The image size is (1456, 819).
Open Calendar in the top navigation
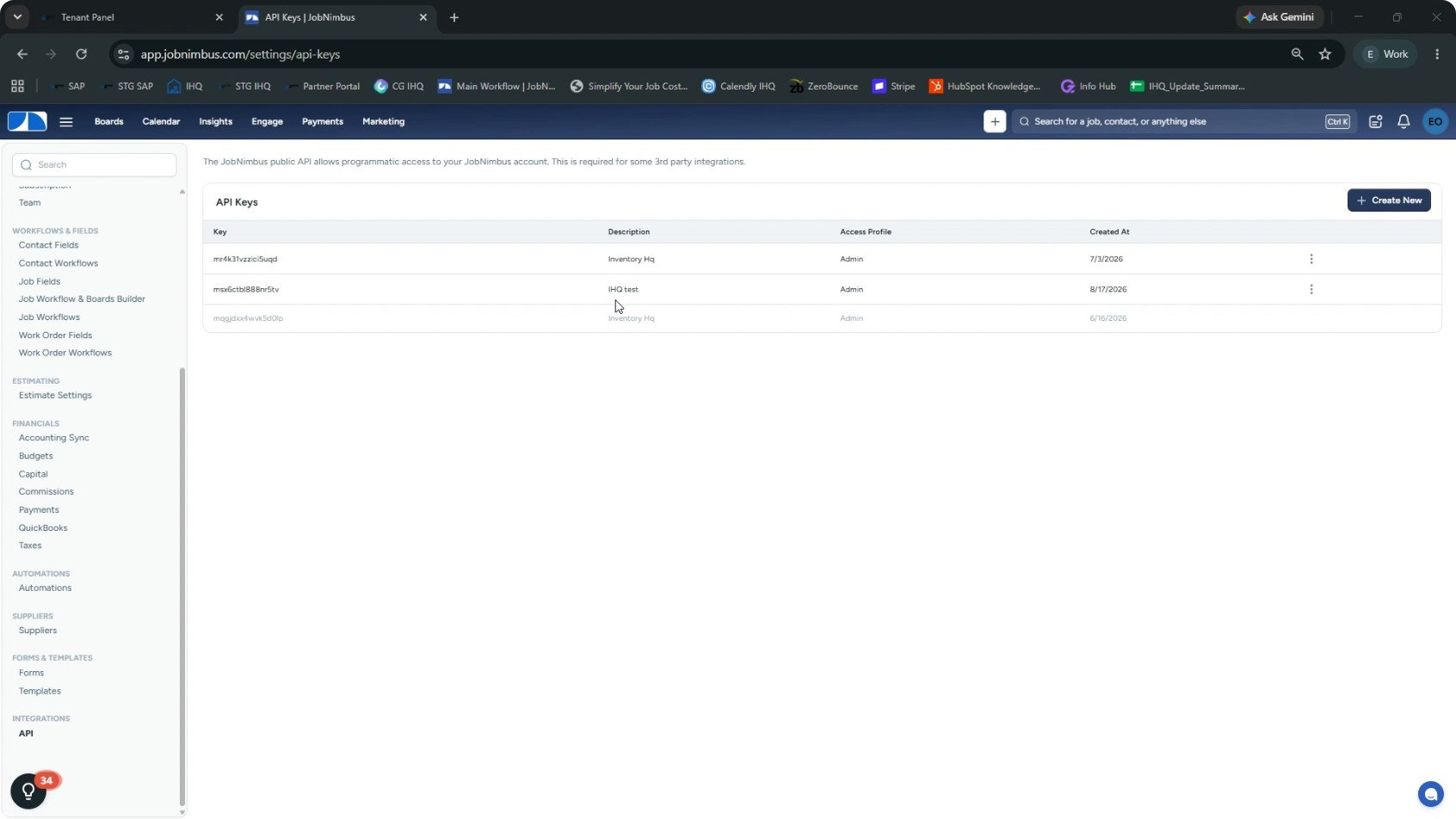click(x=161, y=121)
